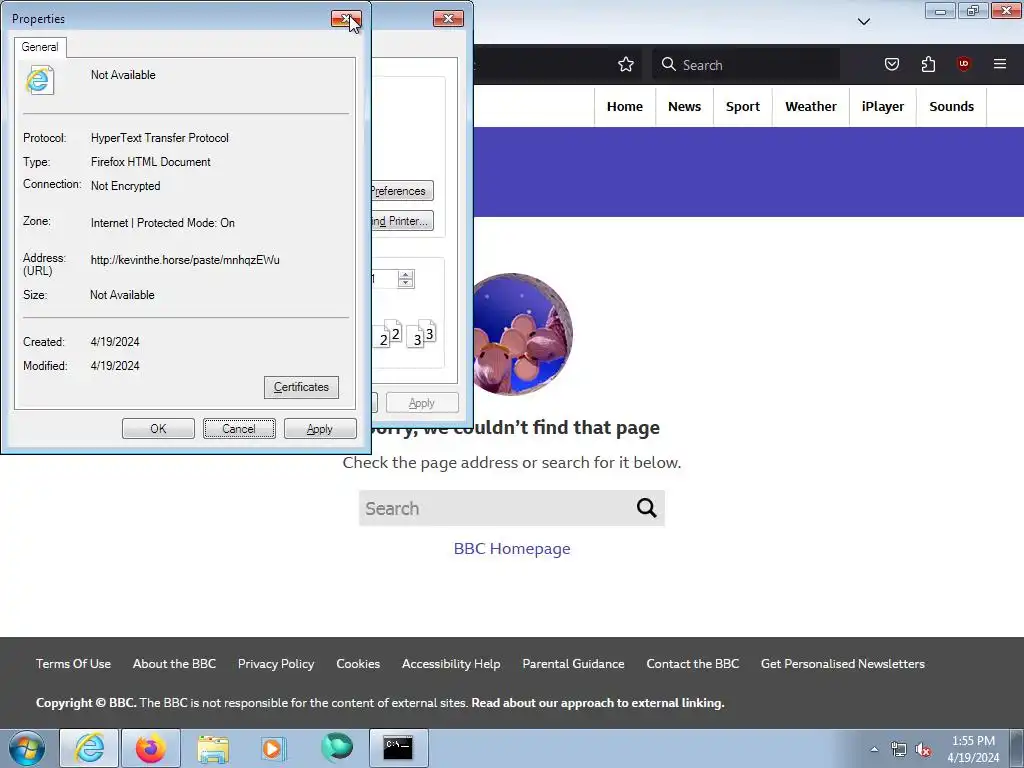
Task: Click the BBC page search magnifier button
Action: [x=647, y=507]
